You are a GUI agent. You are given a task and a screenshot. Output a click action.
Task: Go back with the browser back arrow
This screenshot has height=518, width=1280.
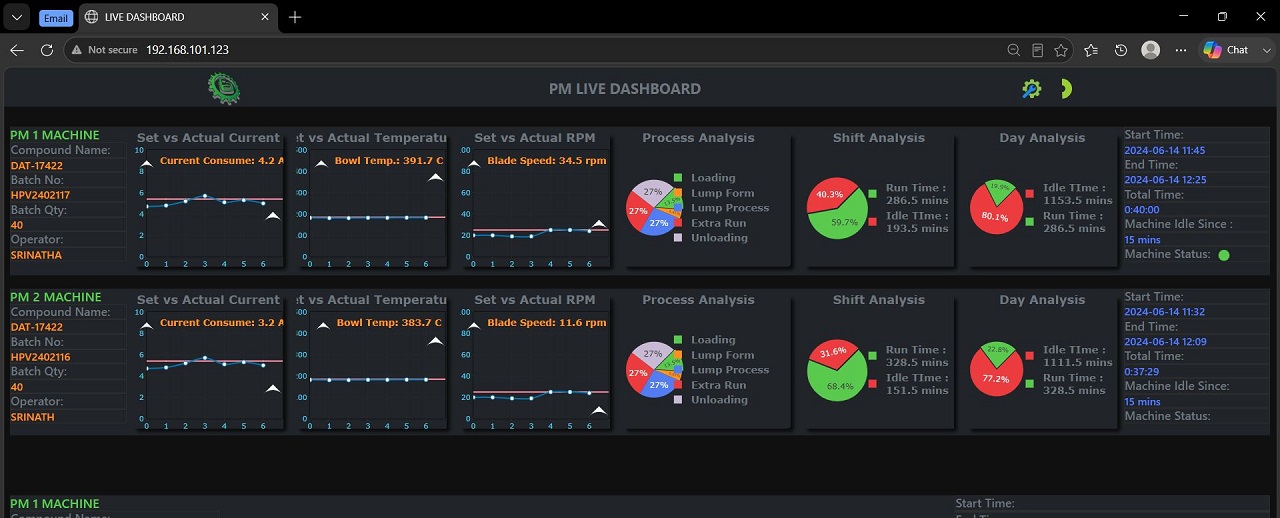(17, 50)
